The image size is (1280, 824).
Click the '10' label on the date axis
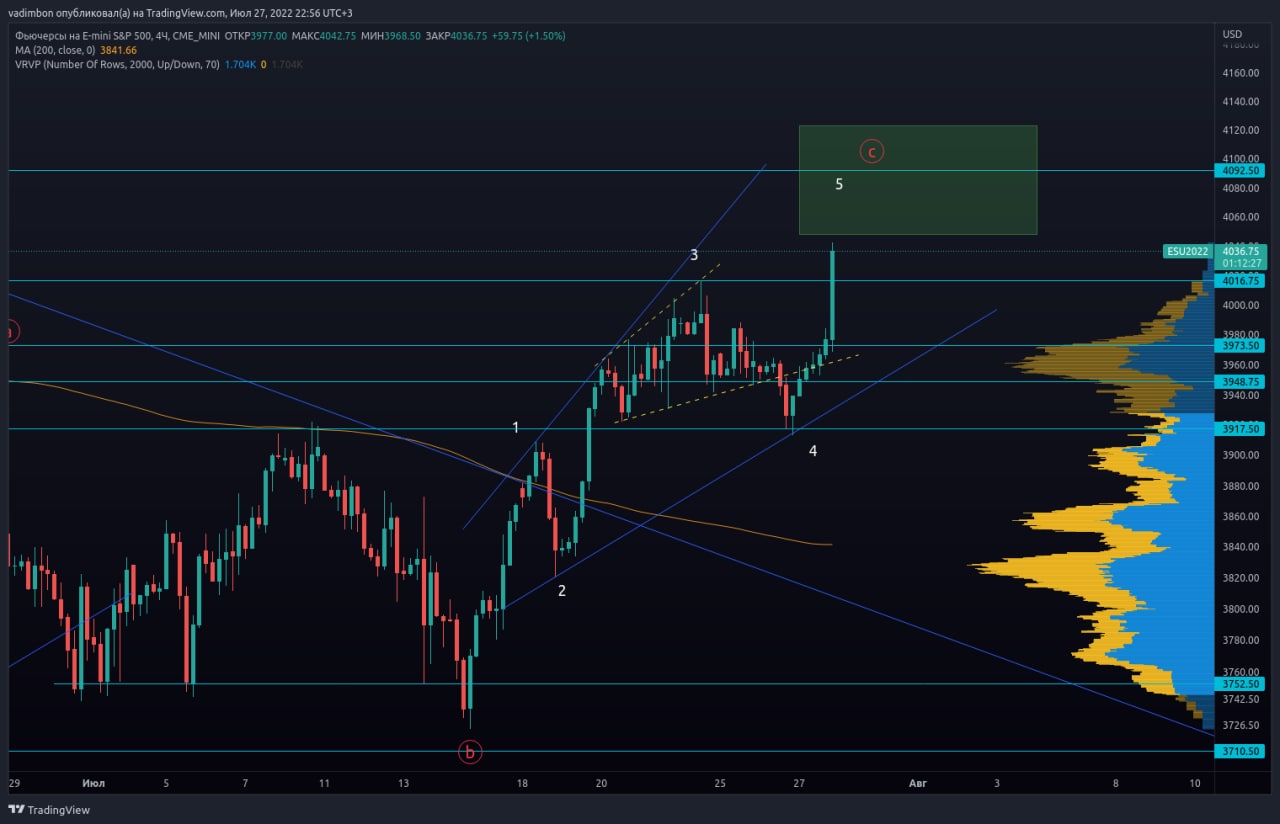(x=1195, y=783)
